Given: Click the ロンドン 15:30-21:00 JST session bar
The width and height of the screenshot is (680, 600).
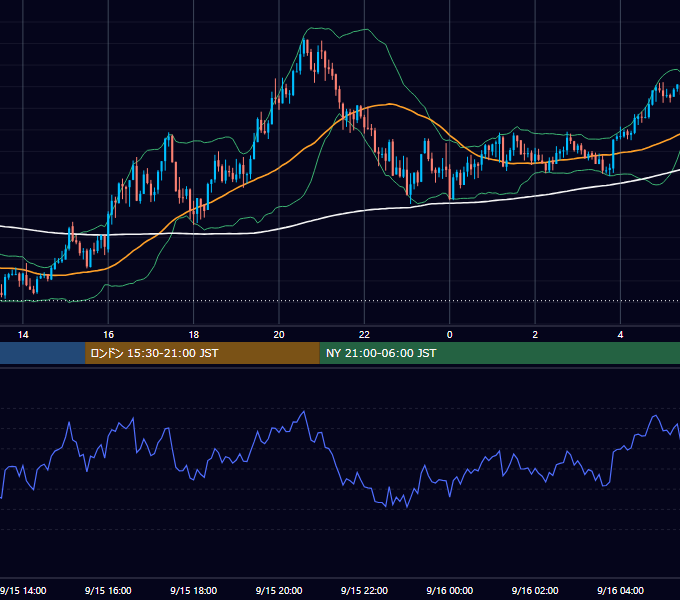Looking at the screenshot, I should [x=202, y=353].
